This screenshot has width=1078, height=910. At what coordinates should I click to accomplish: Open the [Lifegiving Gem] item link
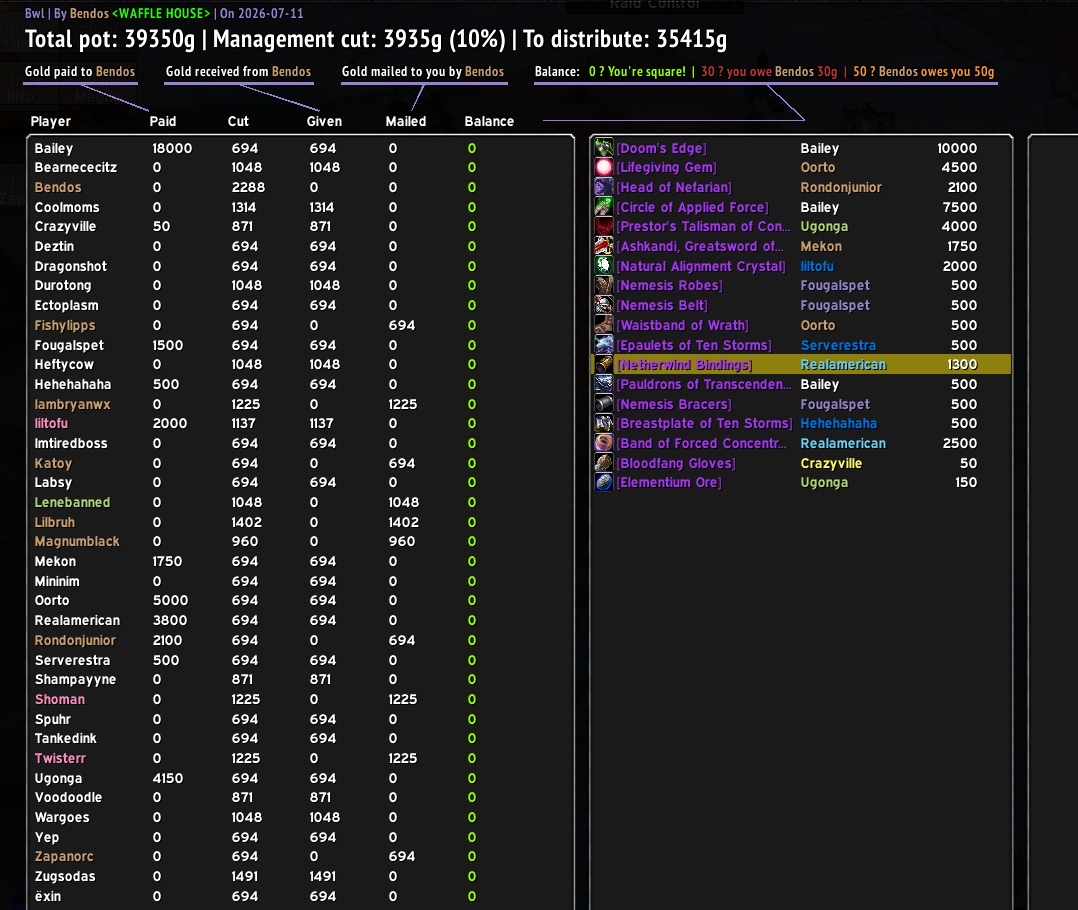tap(666, 168)
